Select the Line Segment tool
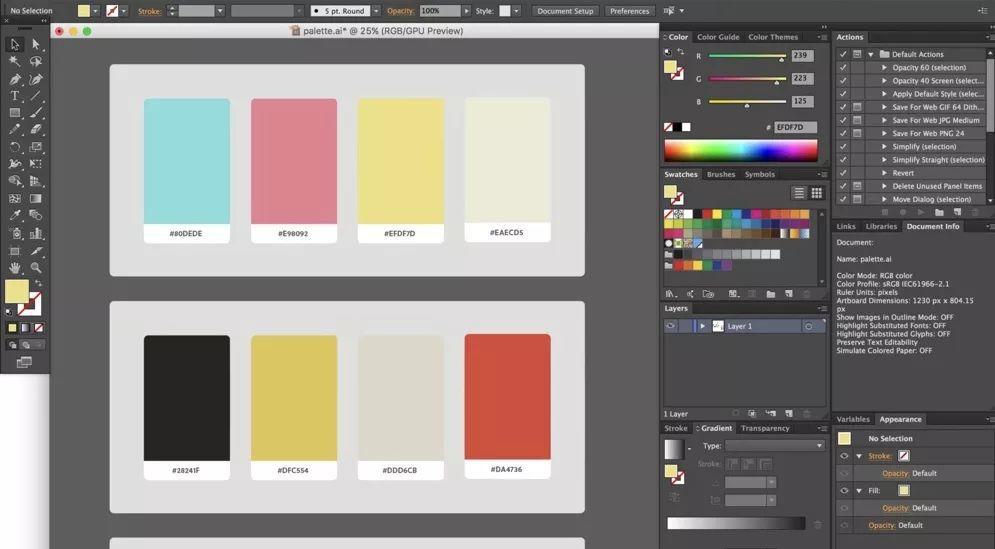The height and width of the screenshot is (549, 995). (36, 96)
